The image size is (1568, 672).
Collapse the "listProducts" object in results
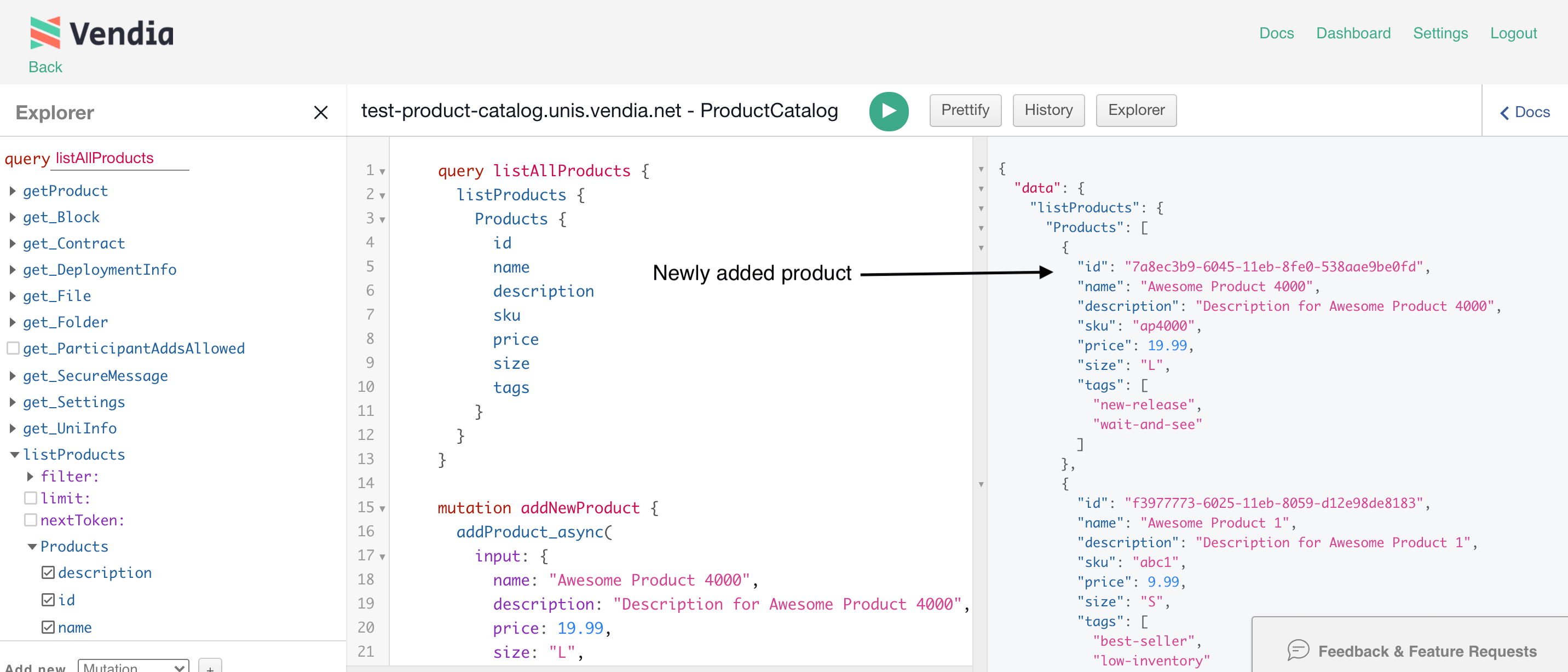coord(981,208)
